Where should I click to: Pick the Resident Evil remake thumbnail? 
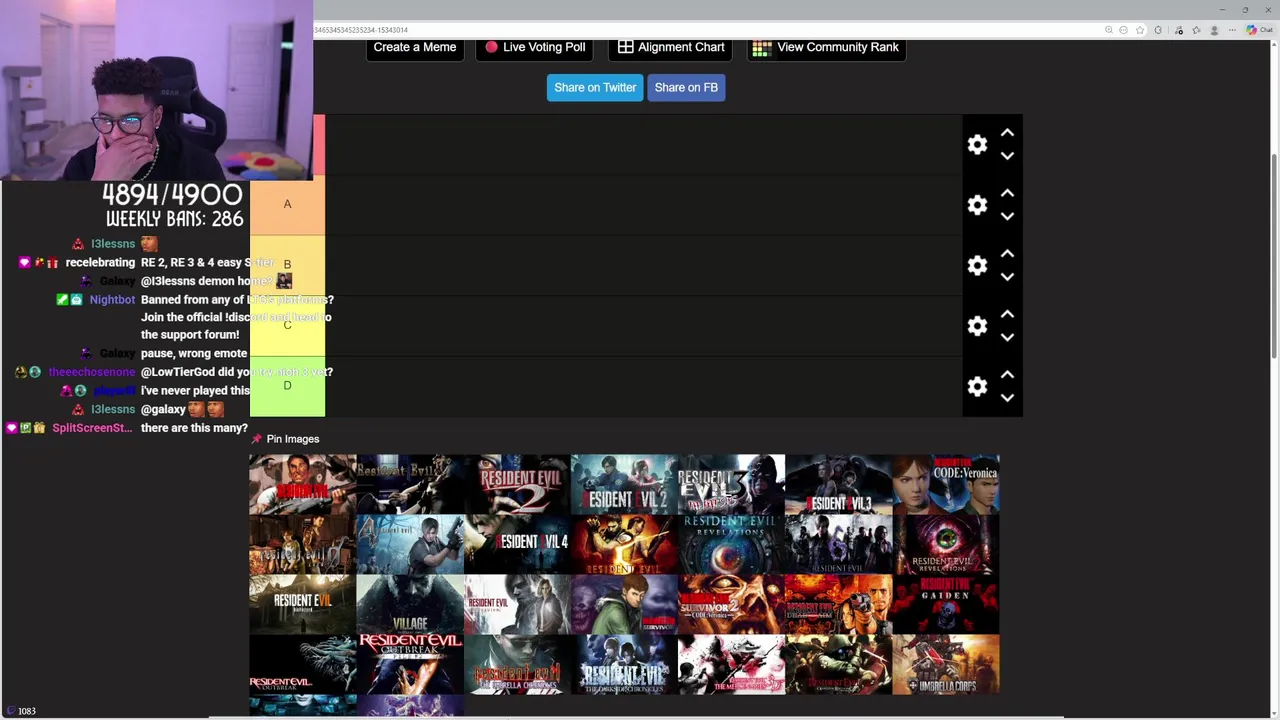point(410,485)
